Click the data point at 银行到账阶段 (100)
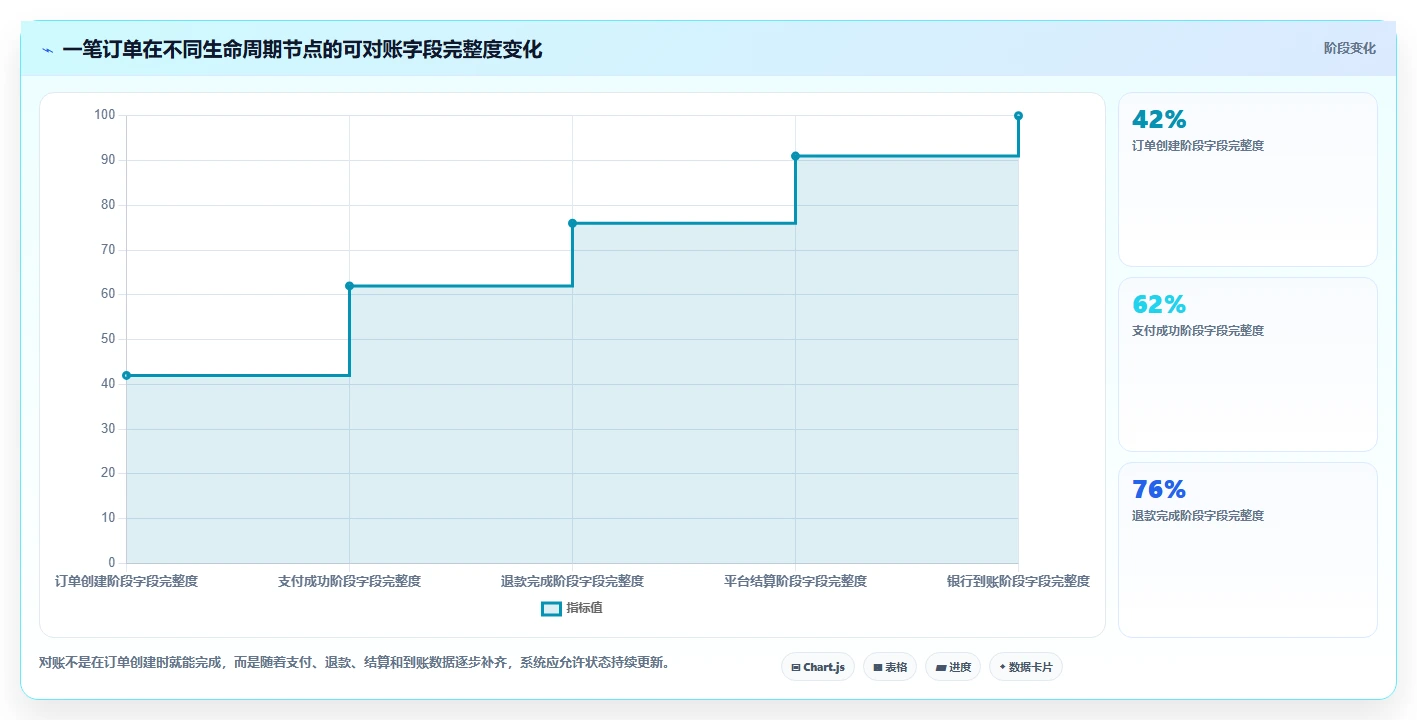 (x=1018, y=116)
